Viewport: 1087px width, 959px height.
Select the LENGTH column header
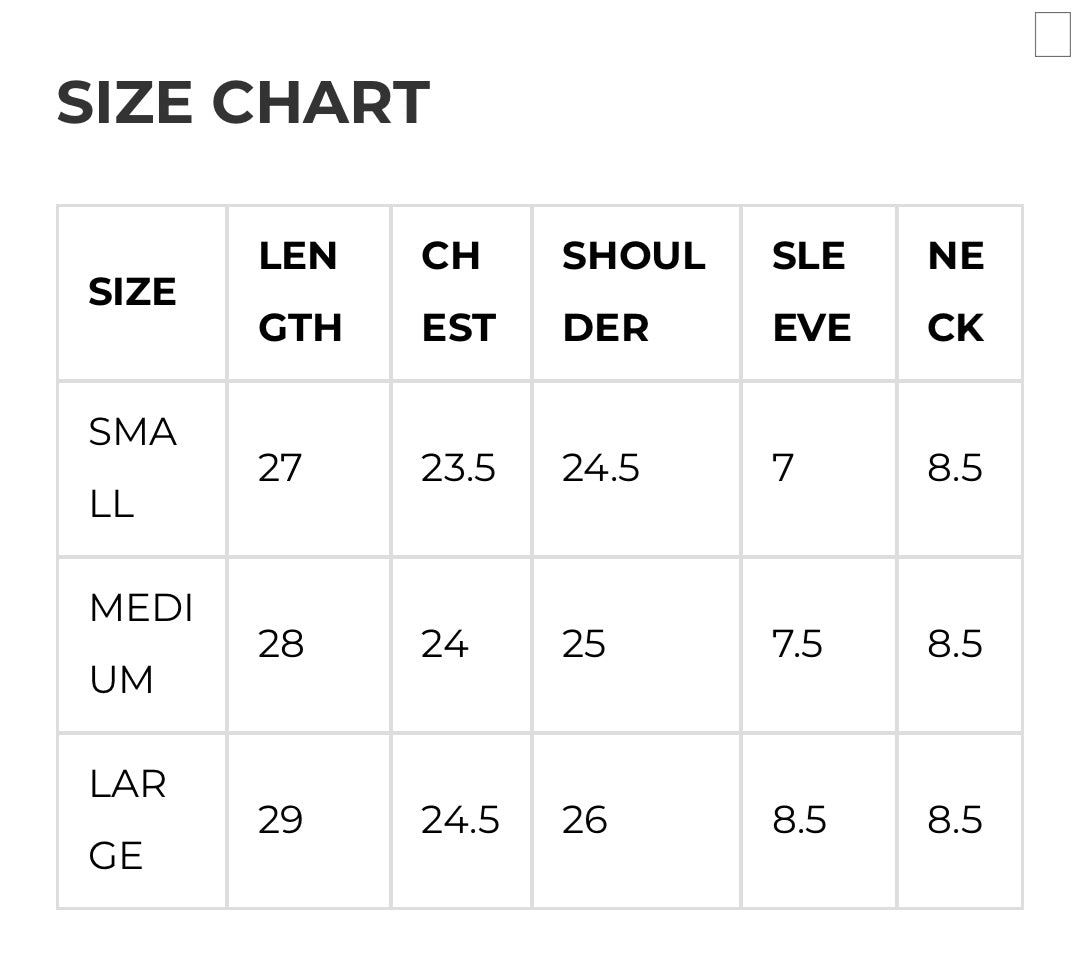click(x=300, y=292)
